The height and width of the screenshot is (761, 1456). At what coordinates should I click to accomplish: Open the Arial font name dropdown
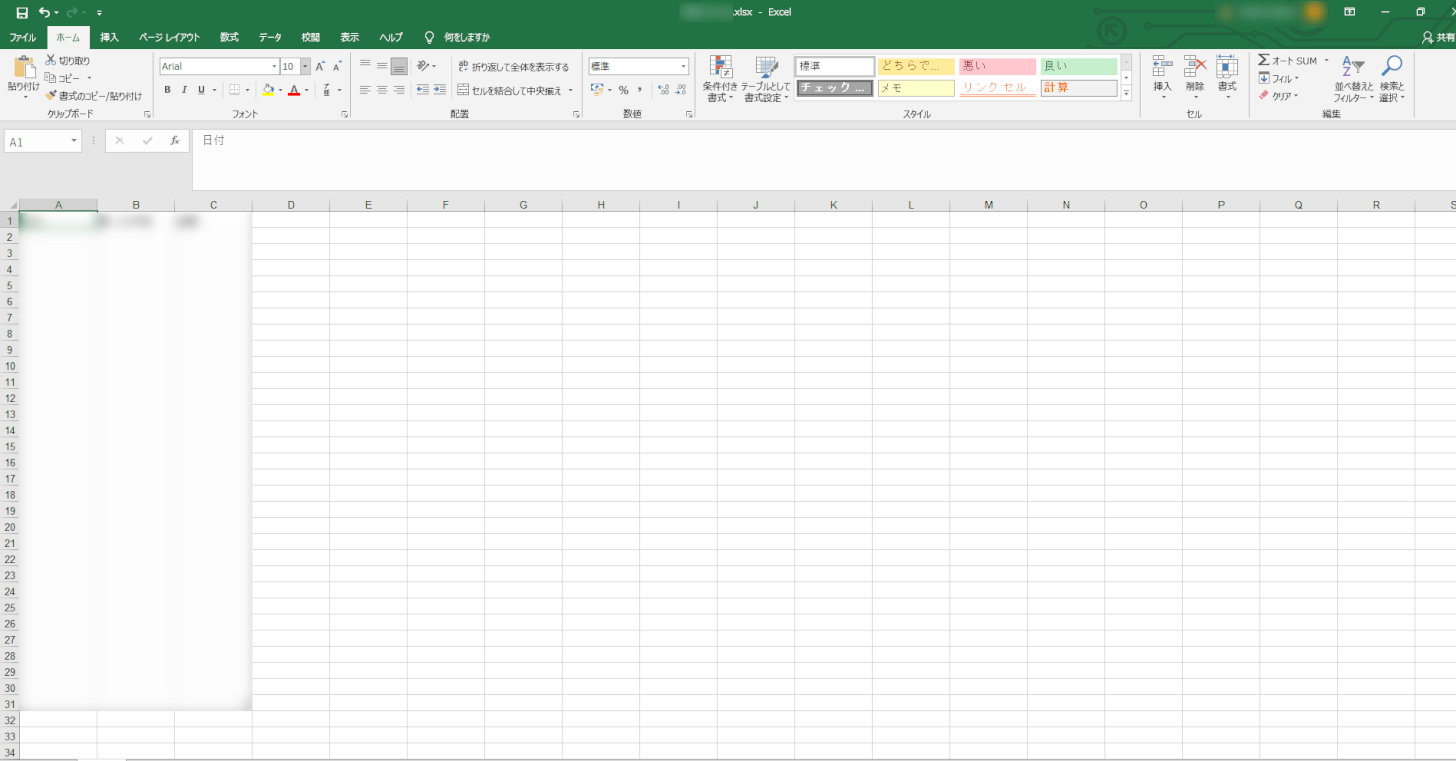(x=274, y=67)
